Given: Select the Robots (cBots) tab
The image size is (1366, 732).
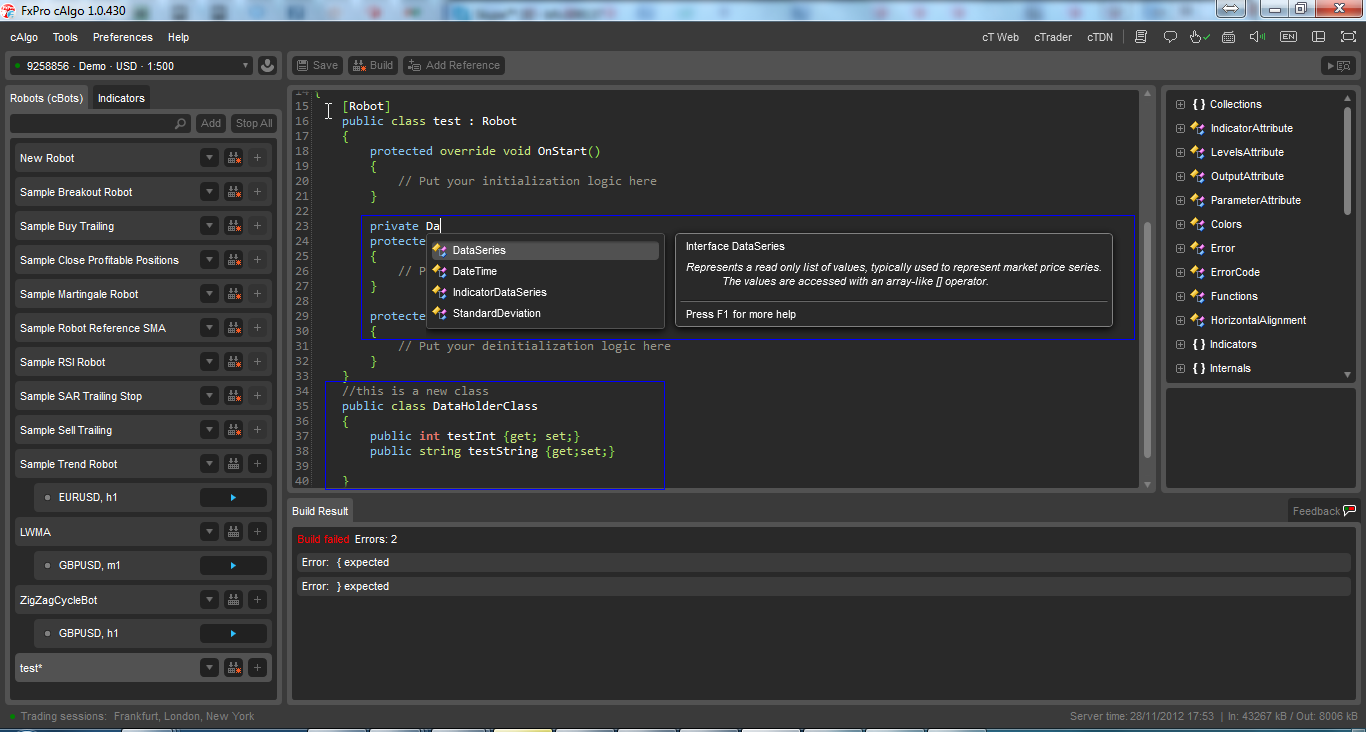Looking at the screenshot, I should (x=47, y=98).
